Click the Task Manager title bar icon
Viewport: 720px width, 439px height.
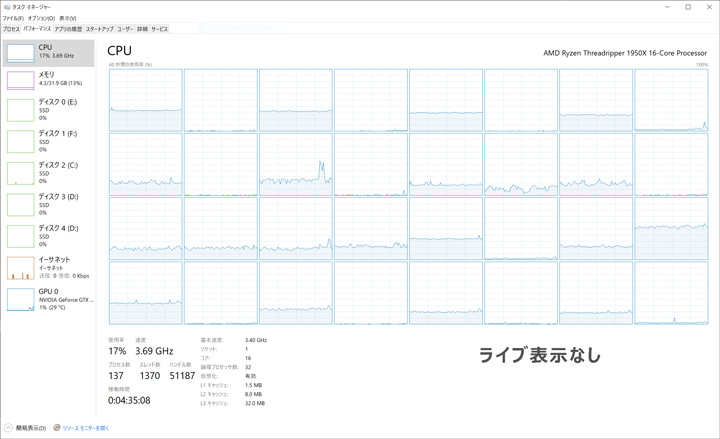click(x=6, y=7)
